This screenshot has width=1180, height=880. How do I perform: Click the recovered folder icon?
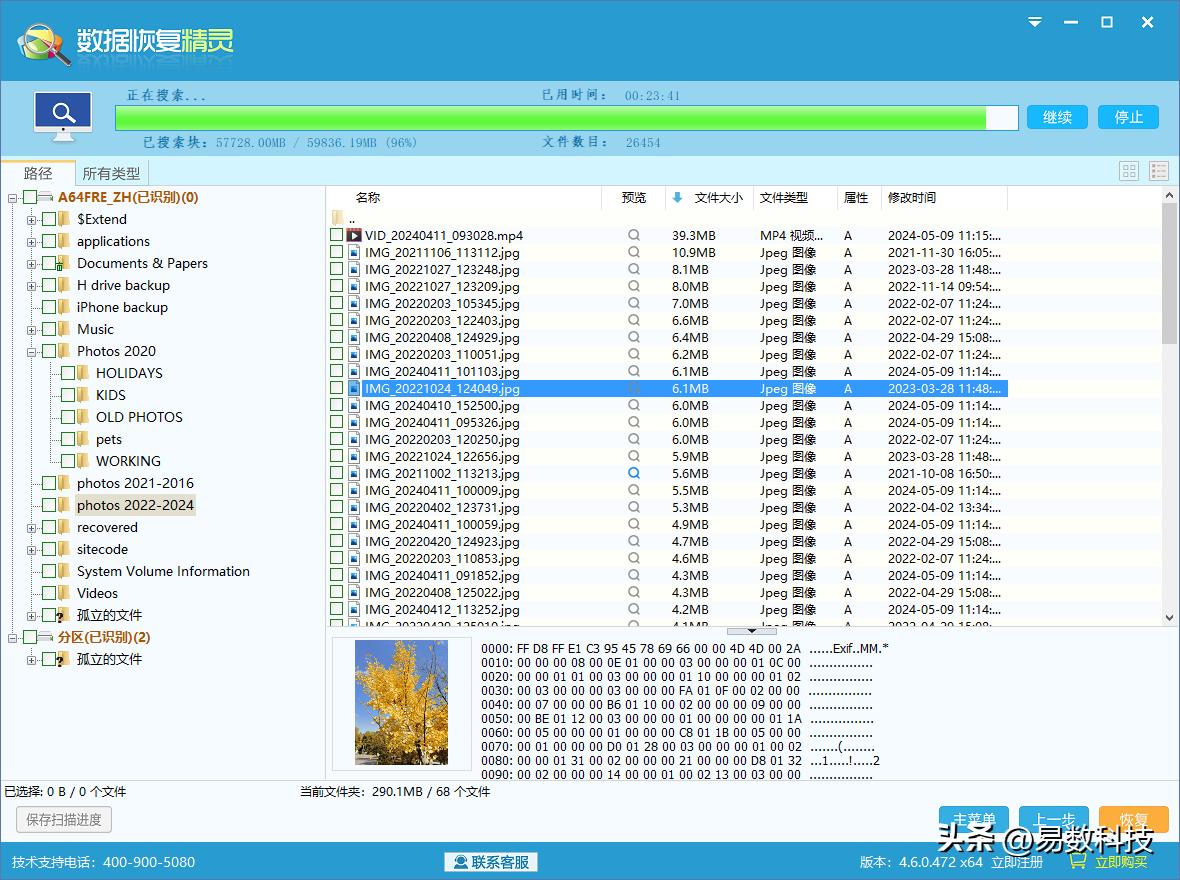coord(64,527)
